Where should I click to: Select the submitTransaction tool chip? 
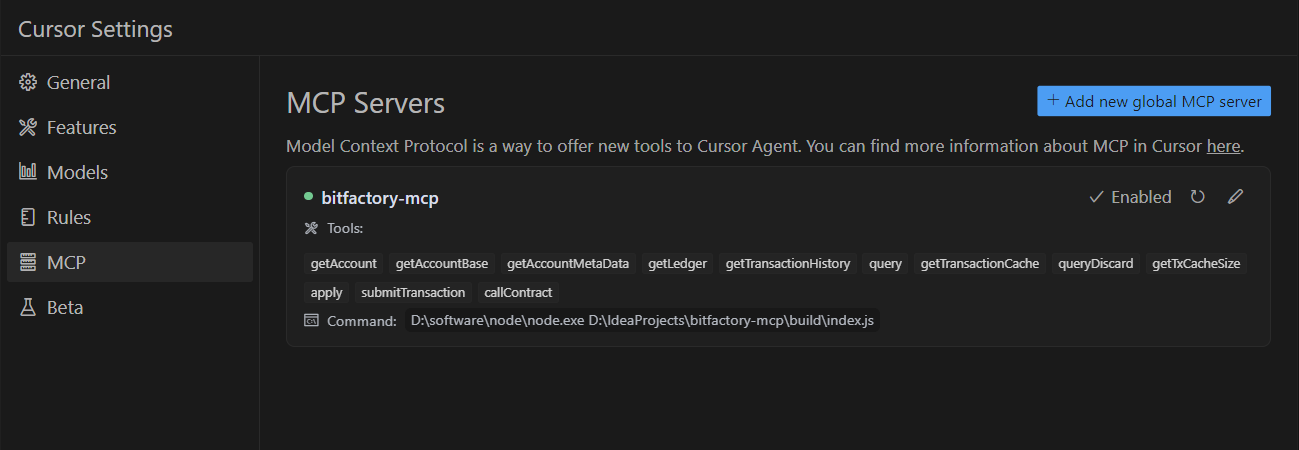pyautogui.click(x=413, y=293)
